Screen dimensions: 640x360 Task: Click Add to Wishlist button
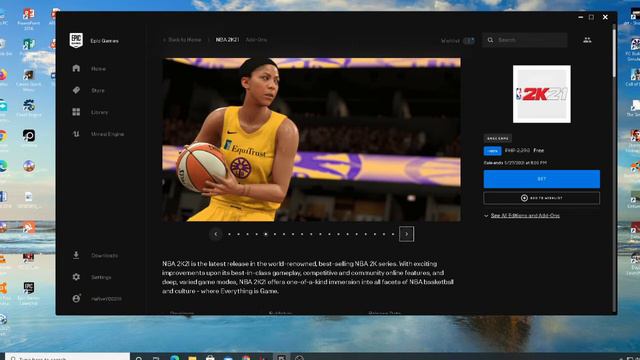(542, 198)
